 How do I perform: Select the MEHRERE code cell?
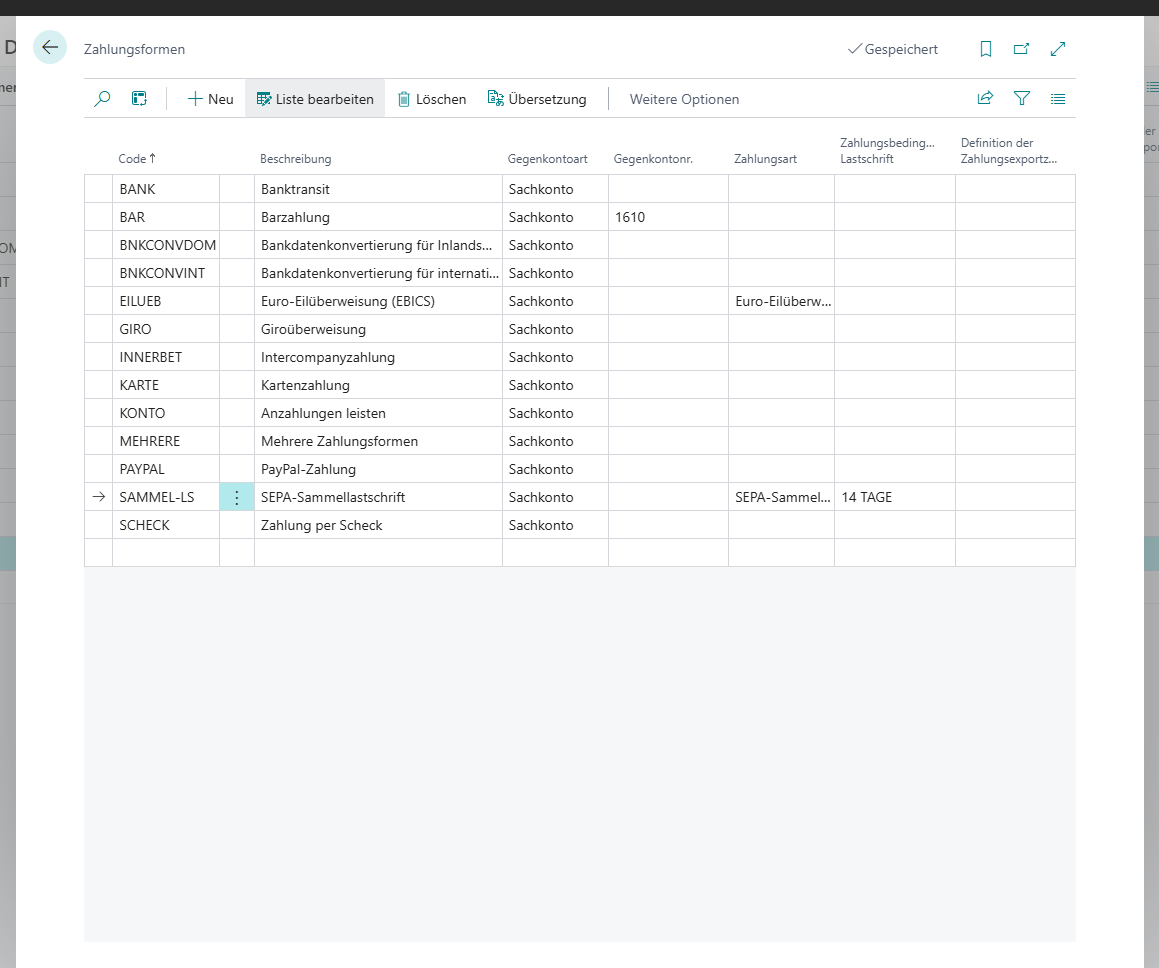click(166, 442)
